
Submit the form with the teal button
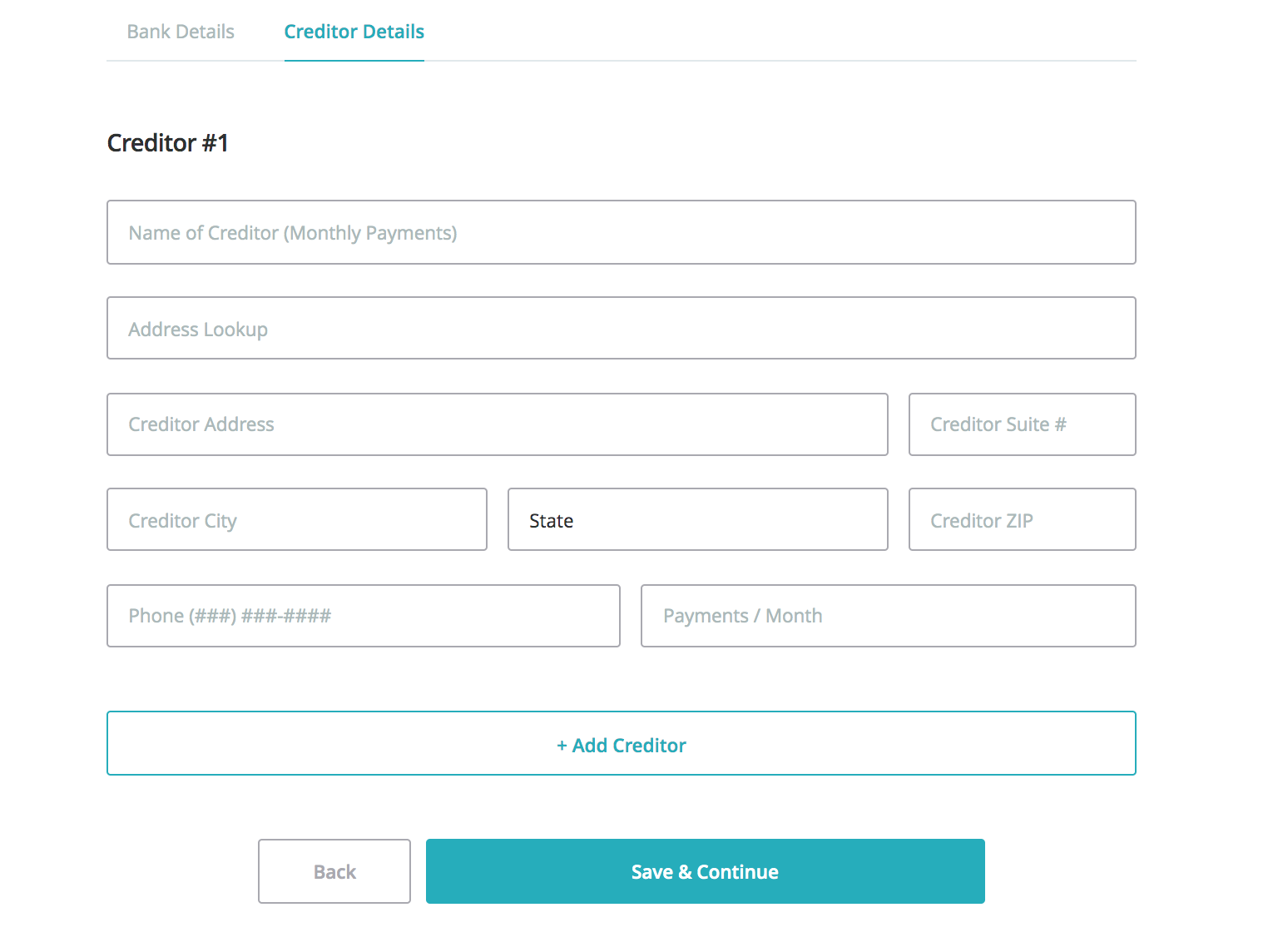[x=705, y=871]
